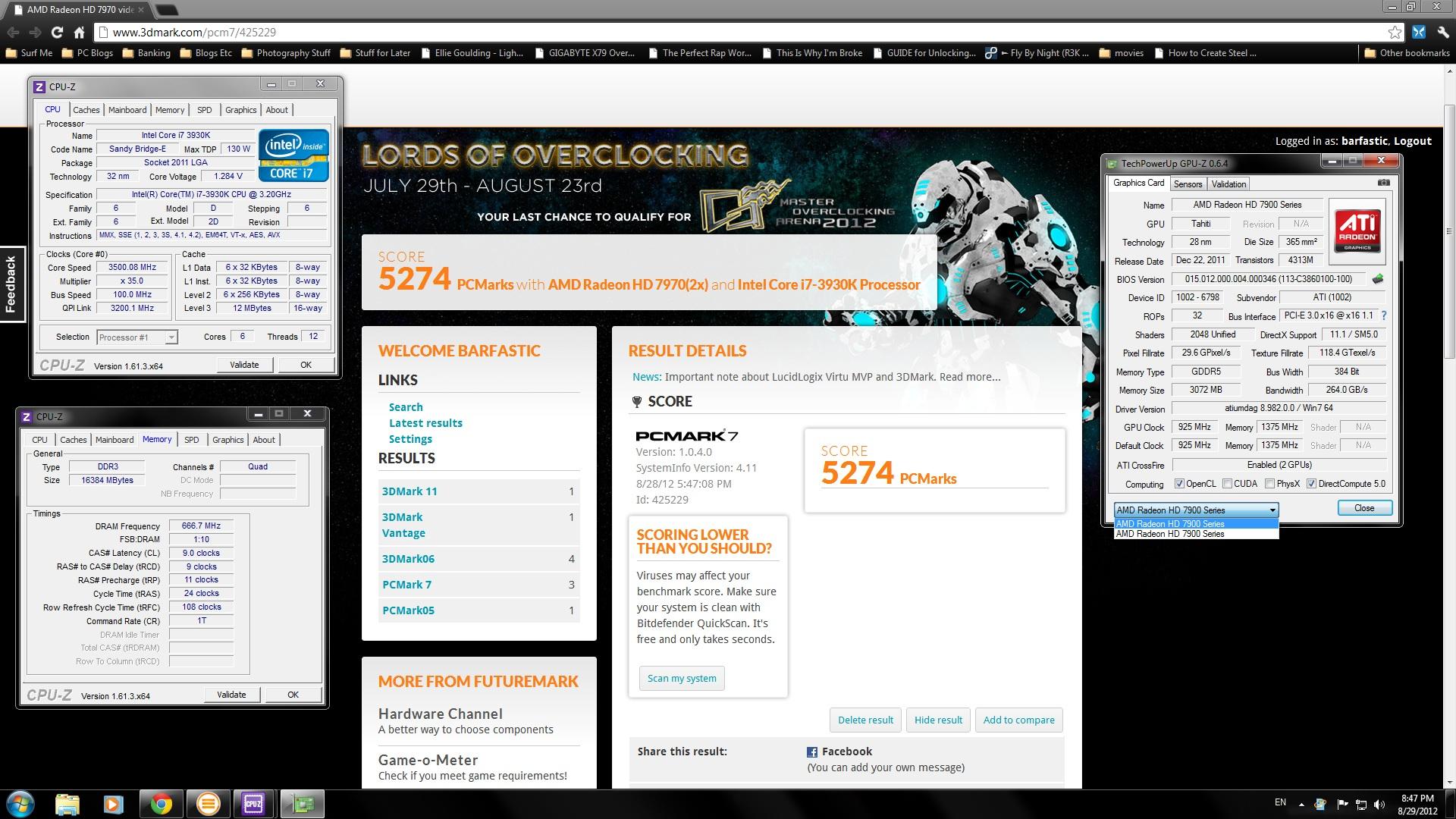The height and width of the screenshot is (819, 1456).
Task: Expand the Photography Stuff bookmark folder
Action: point(286,53)
